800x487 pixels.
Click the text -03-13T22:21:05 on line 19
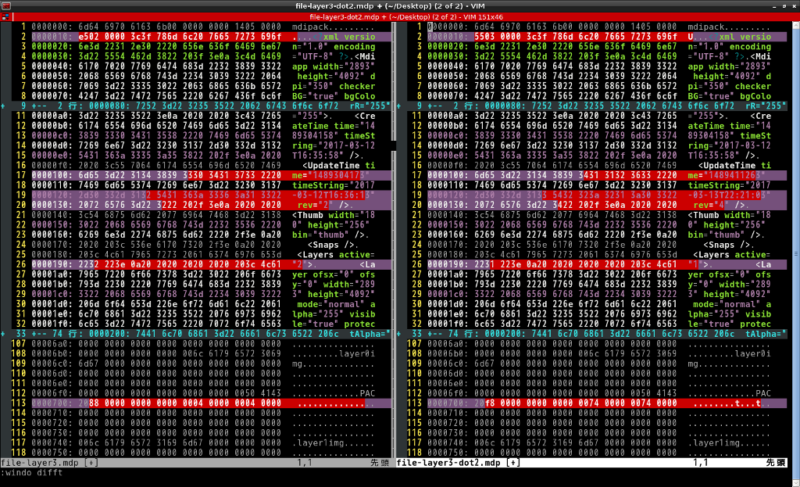pos(726,195)
